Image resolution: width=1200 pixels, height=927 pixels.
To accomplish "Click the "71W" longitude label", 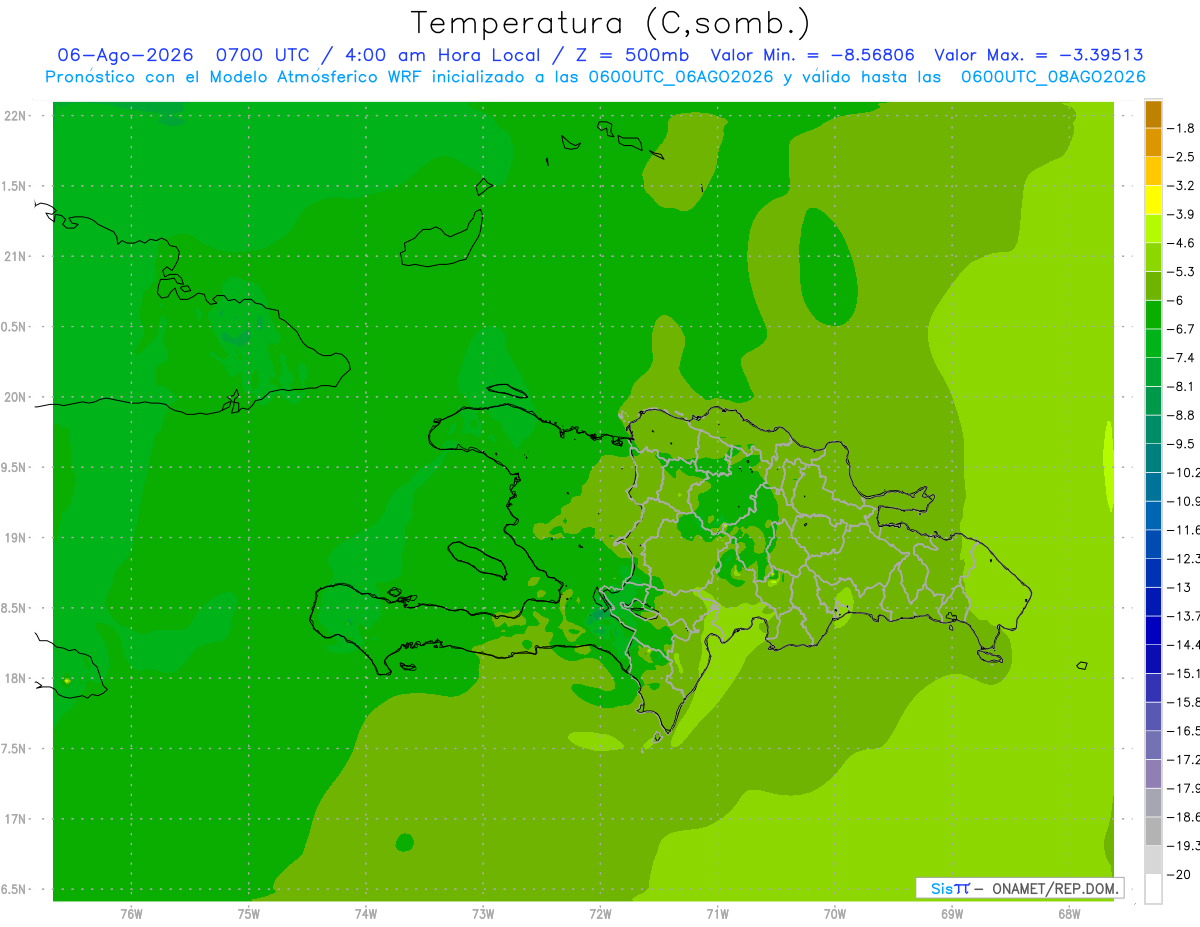I will (x=717, y=914).
